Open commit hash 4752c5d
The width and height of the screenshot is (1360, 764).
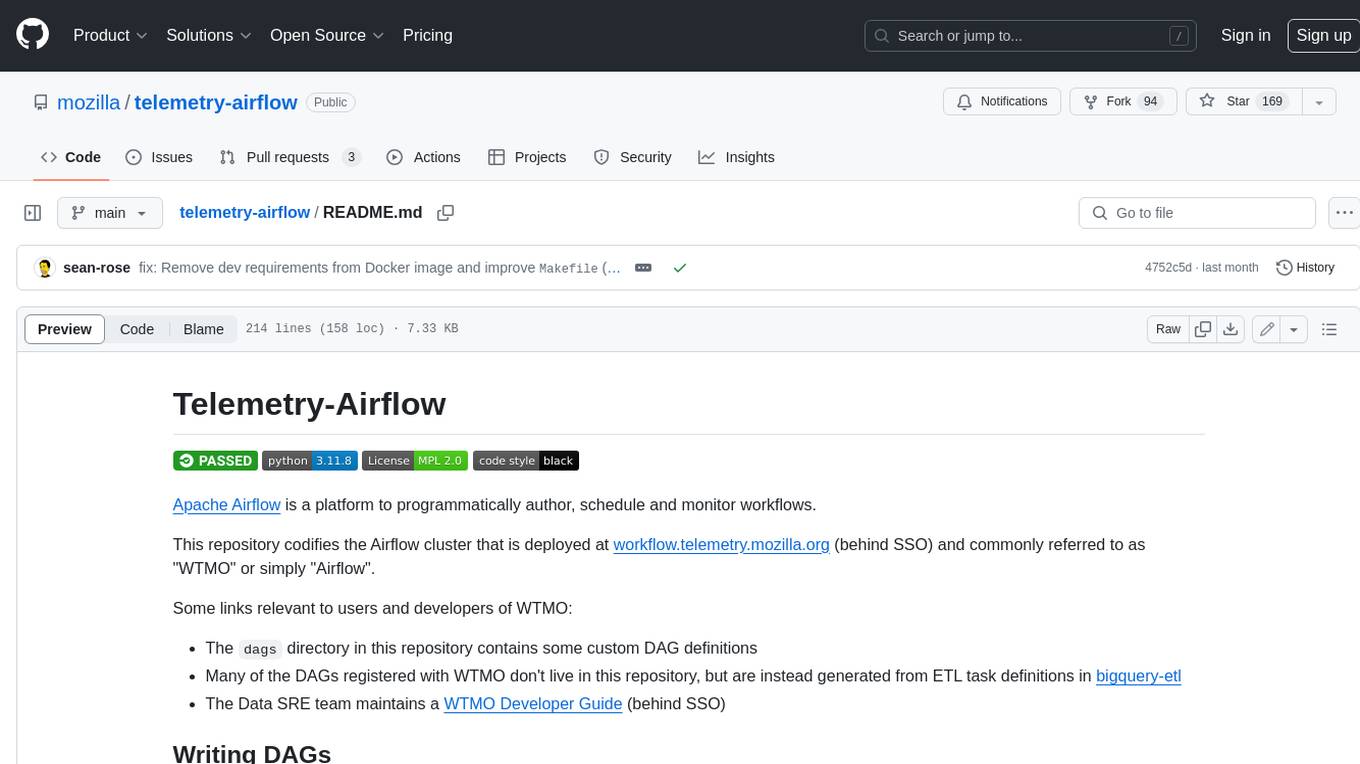pos(1168,268)
